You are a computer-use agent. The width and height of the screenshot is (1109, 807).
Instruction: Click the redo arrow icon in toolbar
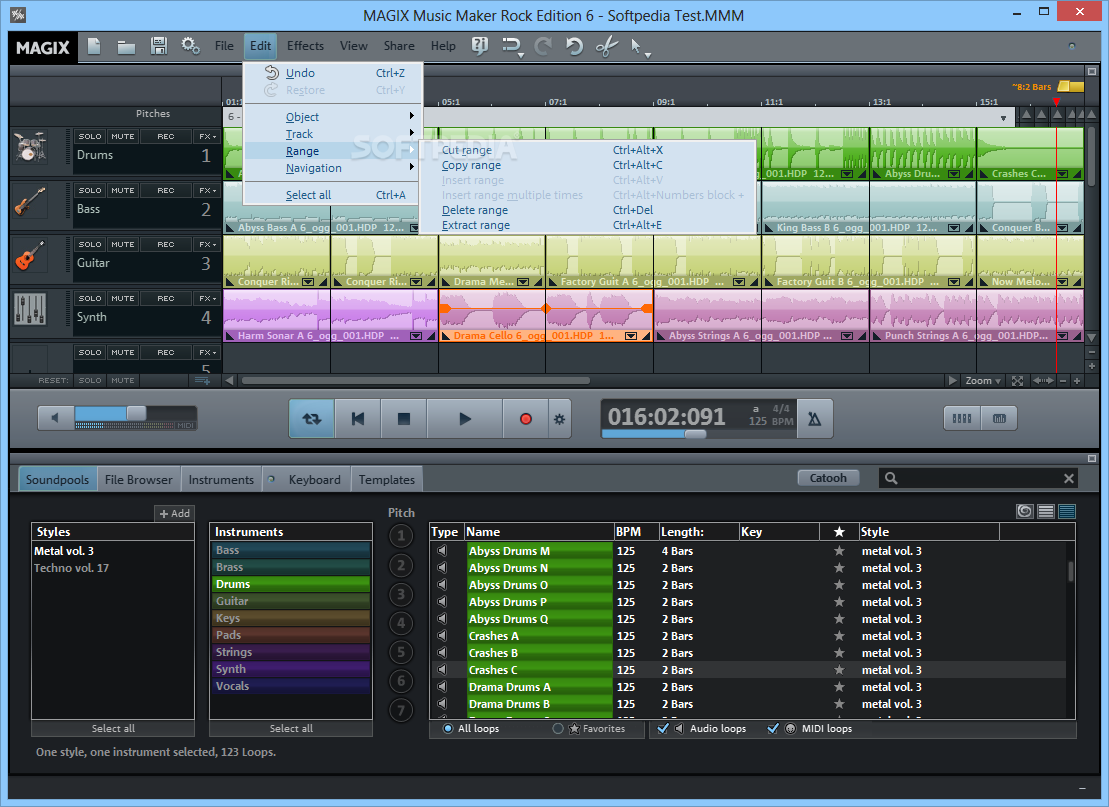click(x=543, y=47)
